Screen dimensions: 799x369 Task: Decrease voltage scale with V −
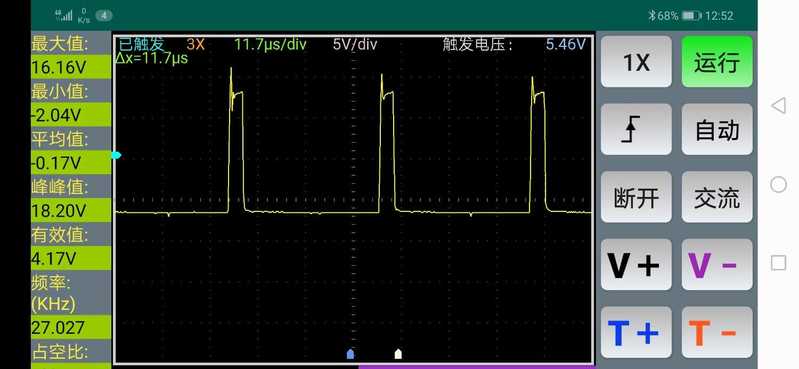click(x=717, y=265)
